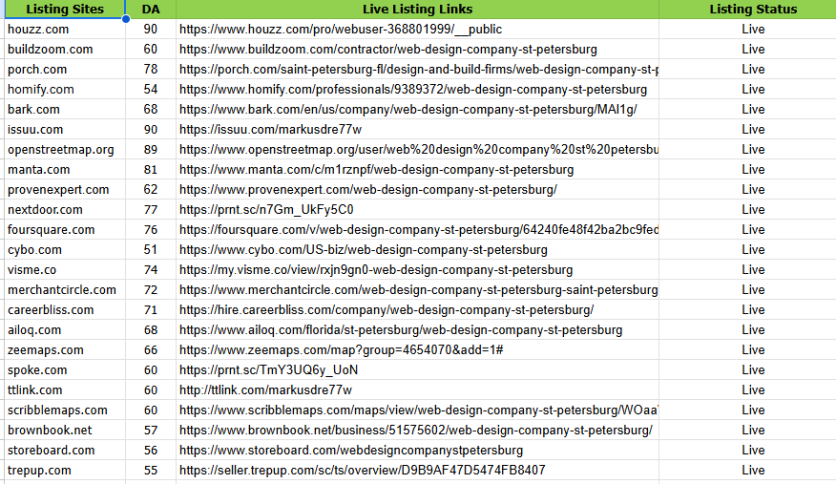Select DA value 51 for cybo.com
This screenshot has width=836, height=484.
pos(151,250)
